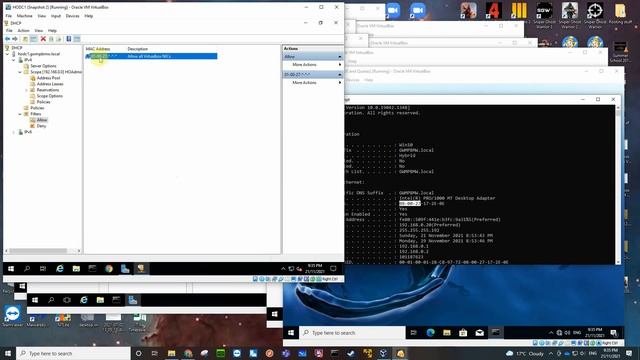Open Devices menu in VirtualBox HODC1 window

tap(73, 16)
